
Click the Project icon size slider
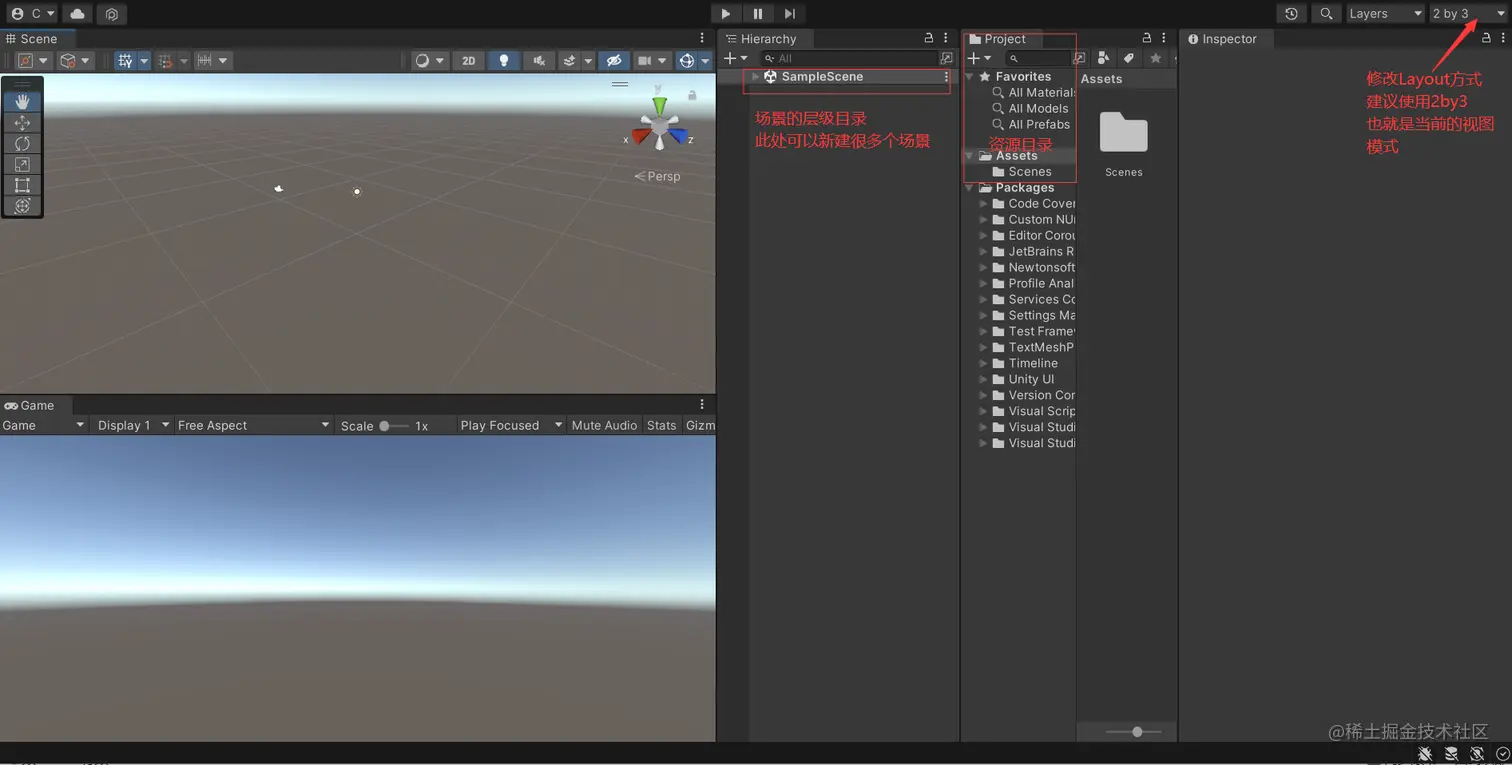(1134, 732)
